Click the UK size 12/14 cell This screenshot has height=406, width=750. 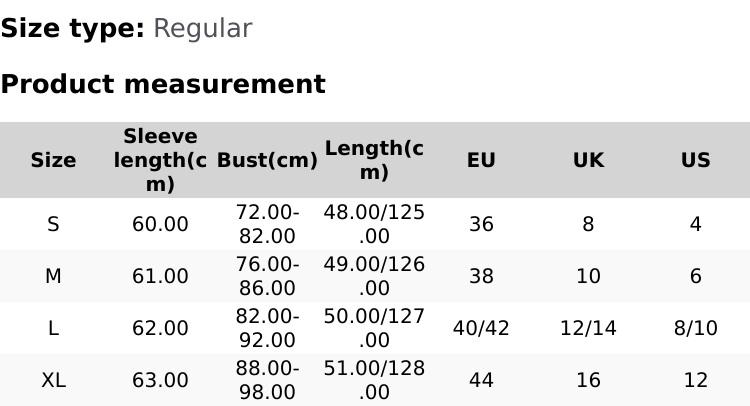(588, 328)
